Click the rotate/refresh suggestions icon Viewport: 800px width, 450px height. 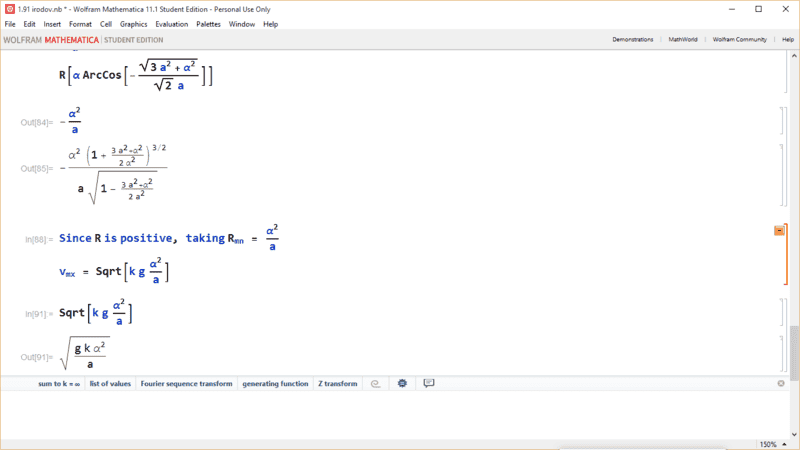[x=375, y=383]
